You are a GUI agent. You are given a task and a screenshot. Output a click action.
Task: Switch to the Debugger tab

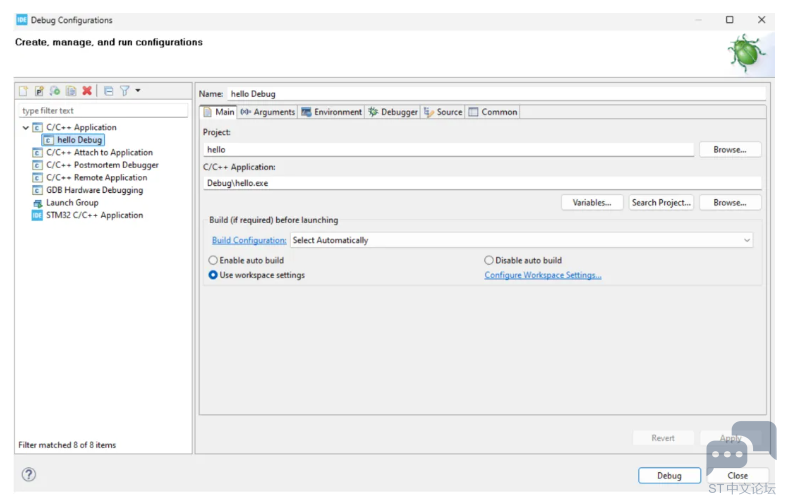pos(393,112)
